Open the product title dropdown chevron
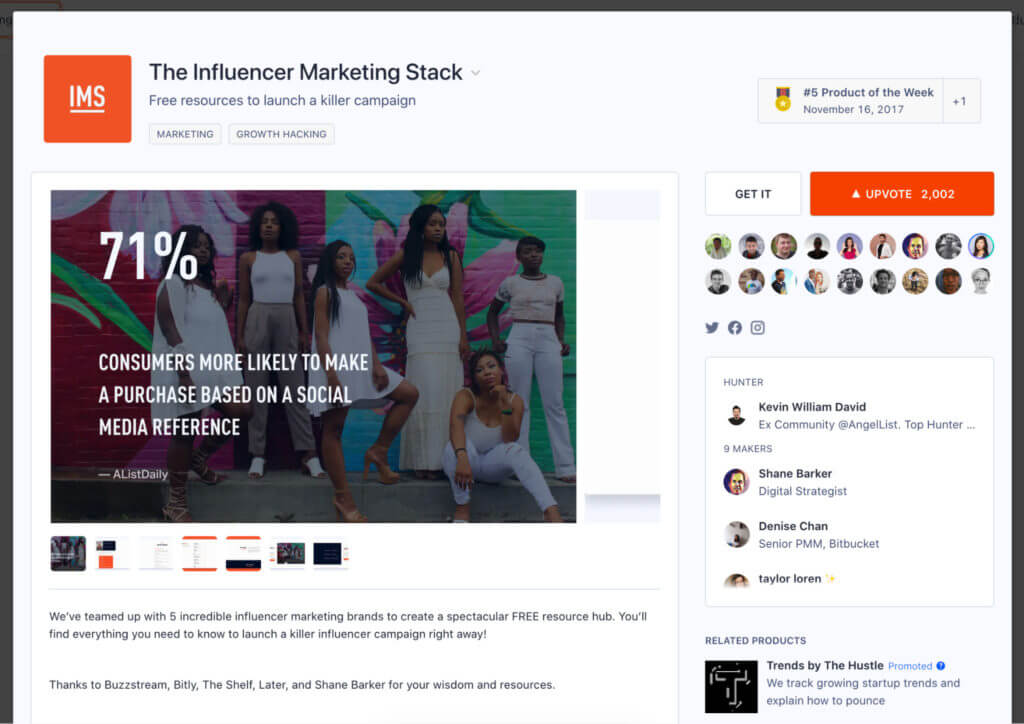Screen dimensions: 1024x724 click(475, 73)
